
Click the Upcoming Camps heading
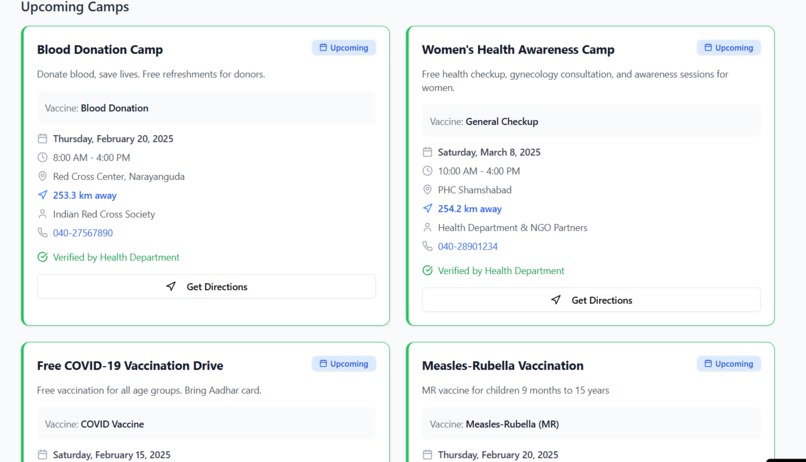pos(75,7)
